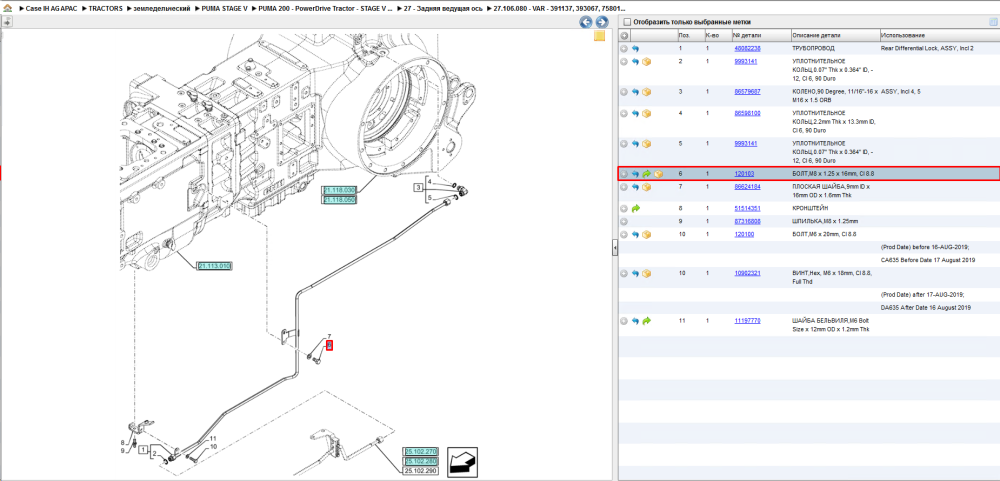Open part 9993141 link in position 5

[746, 144]
